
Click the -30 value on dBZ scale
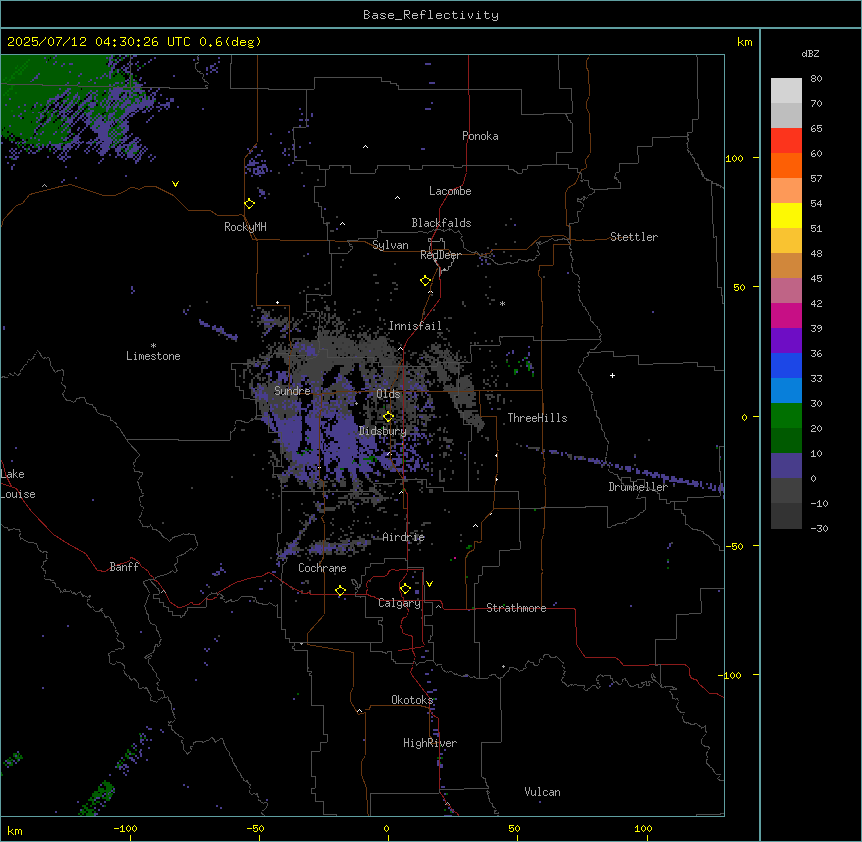pos(819,528)
